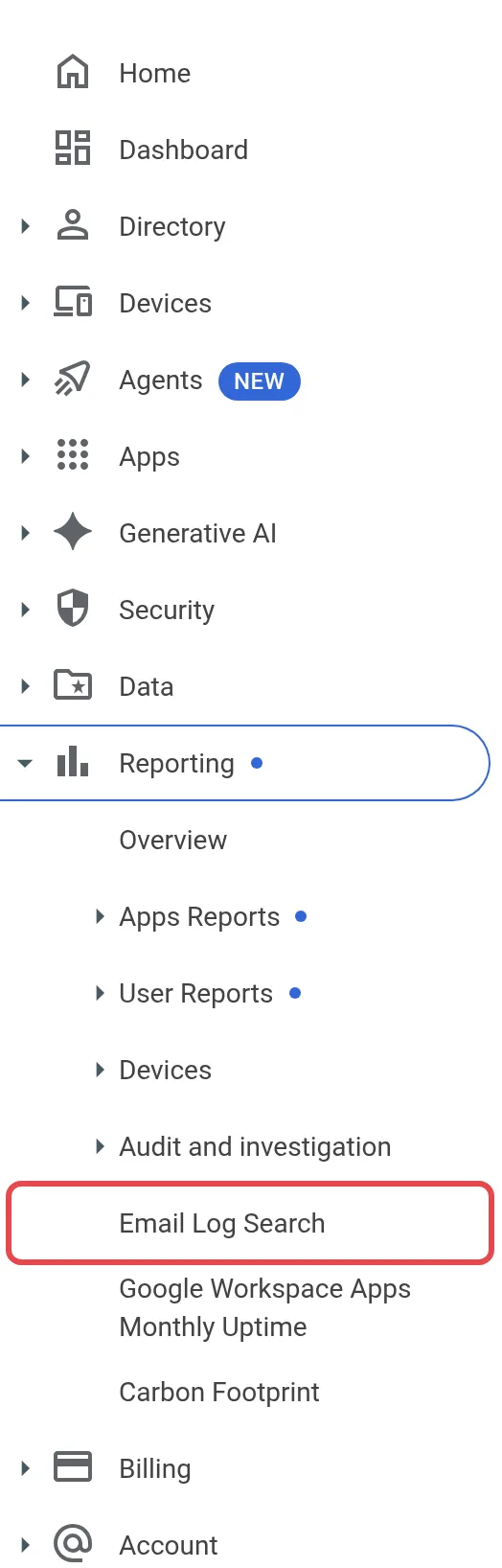Select the Apps Reports label
The image size is (502, 1568).
pos(199,917)
